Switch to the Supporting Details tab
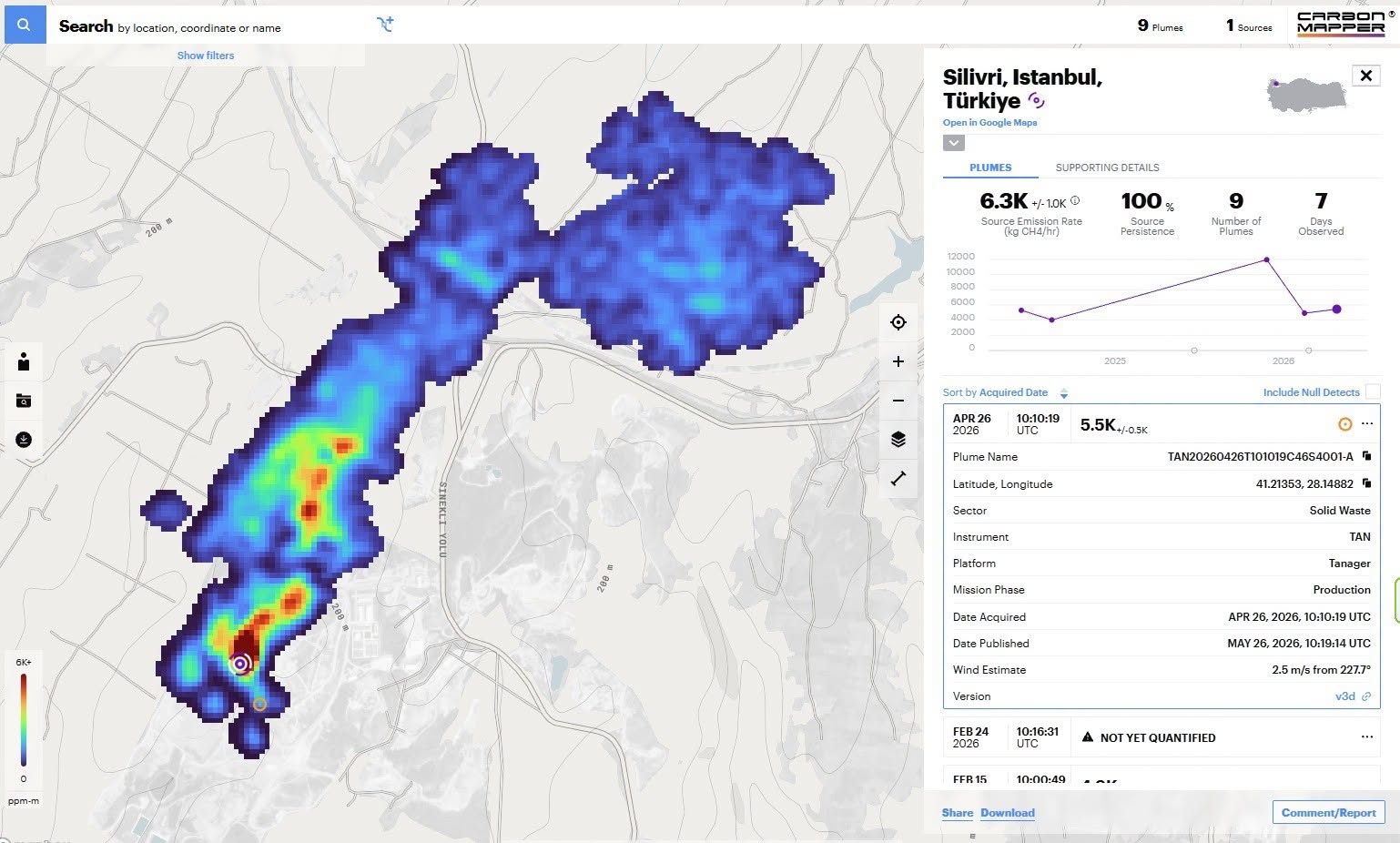Screen dimensions: 1400x843 pos(1107,168)
